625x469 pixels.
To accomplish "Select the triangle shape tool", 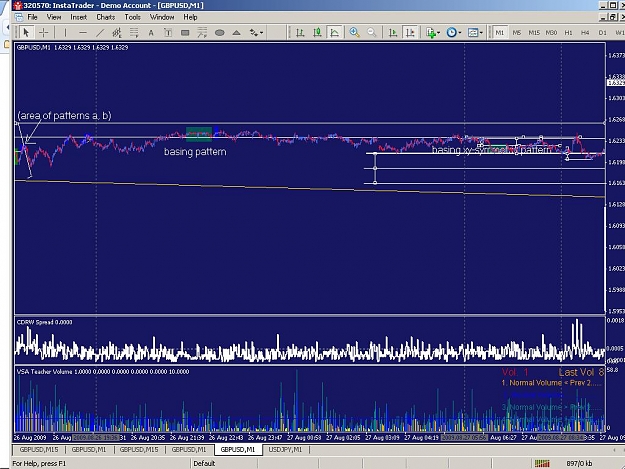I will click(237, 33).
